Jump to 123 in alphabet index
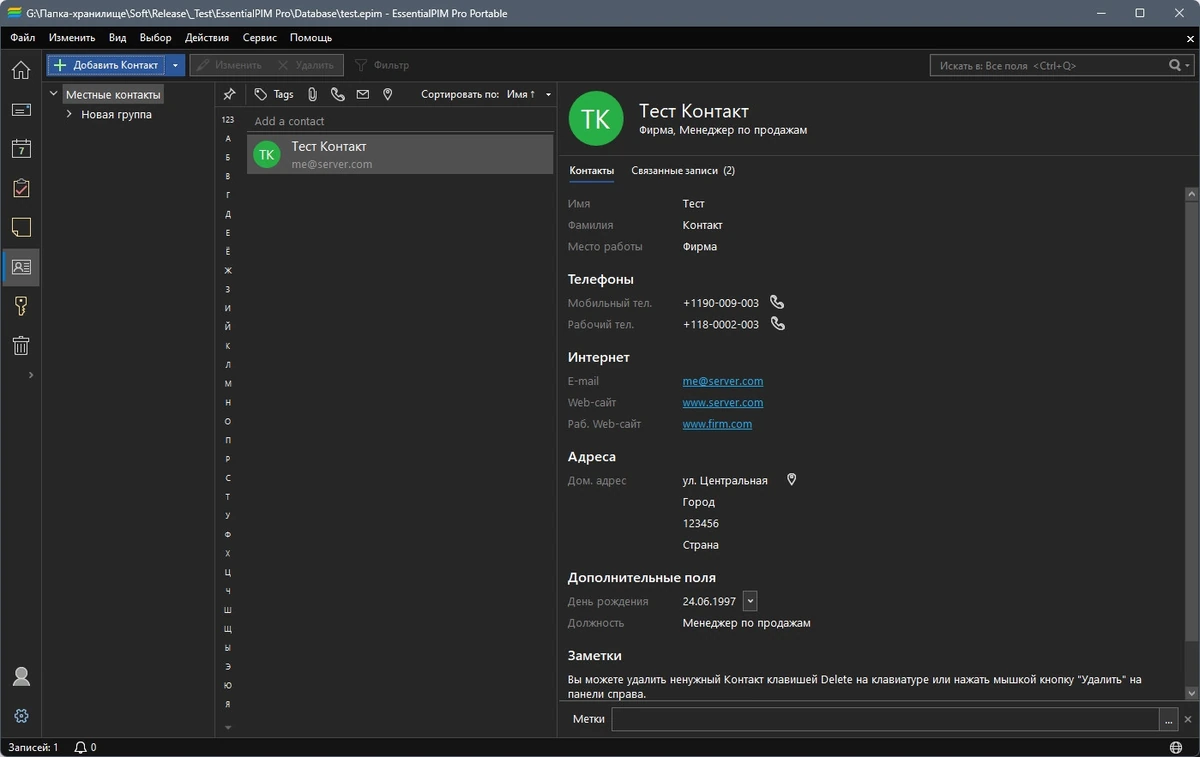1200x757 pixels. (228, 119)
